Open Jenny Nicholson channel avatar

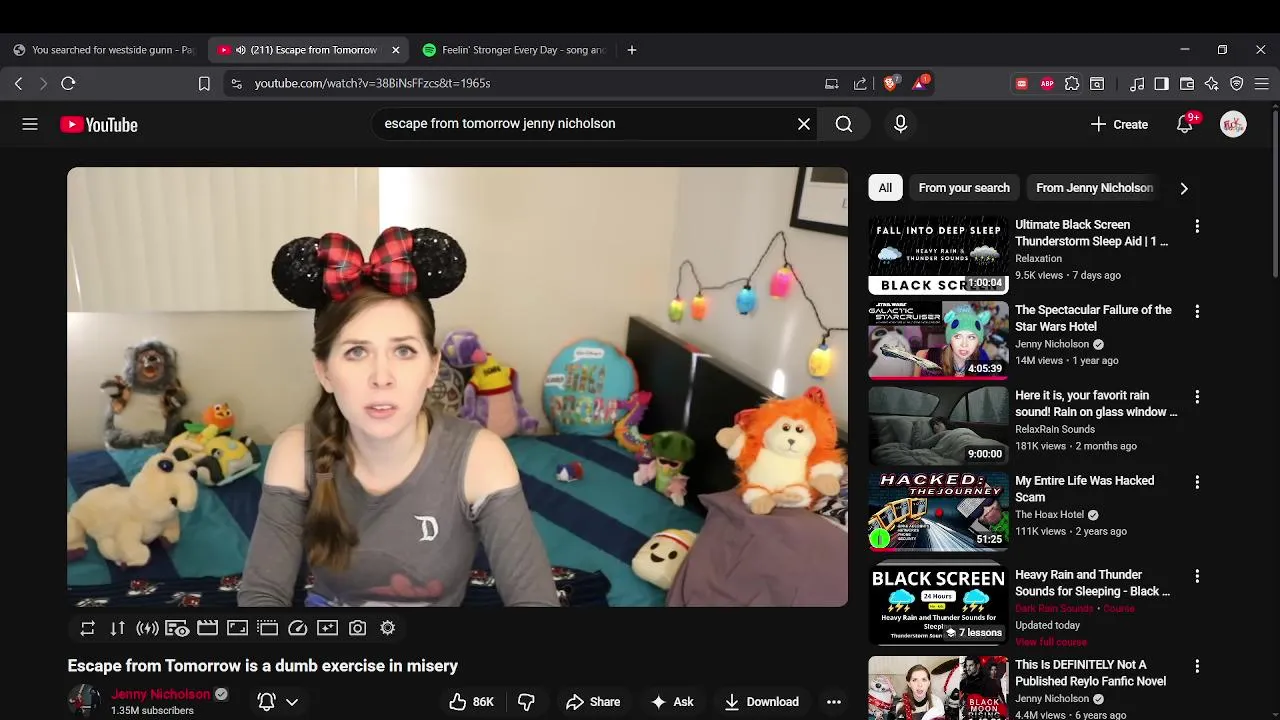click(84, 701)
